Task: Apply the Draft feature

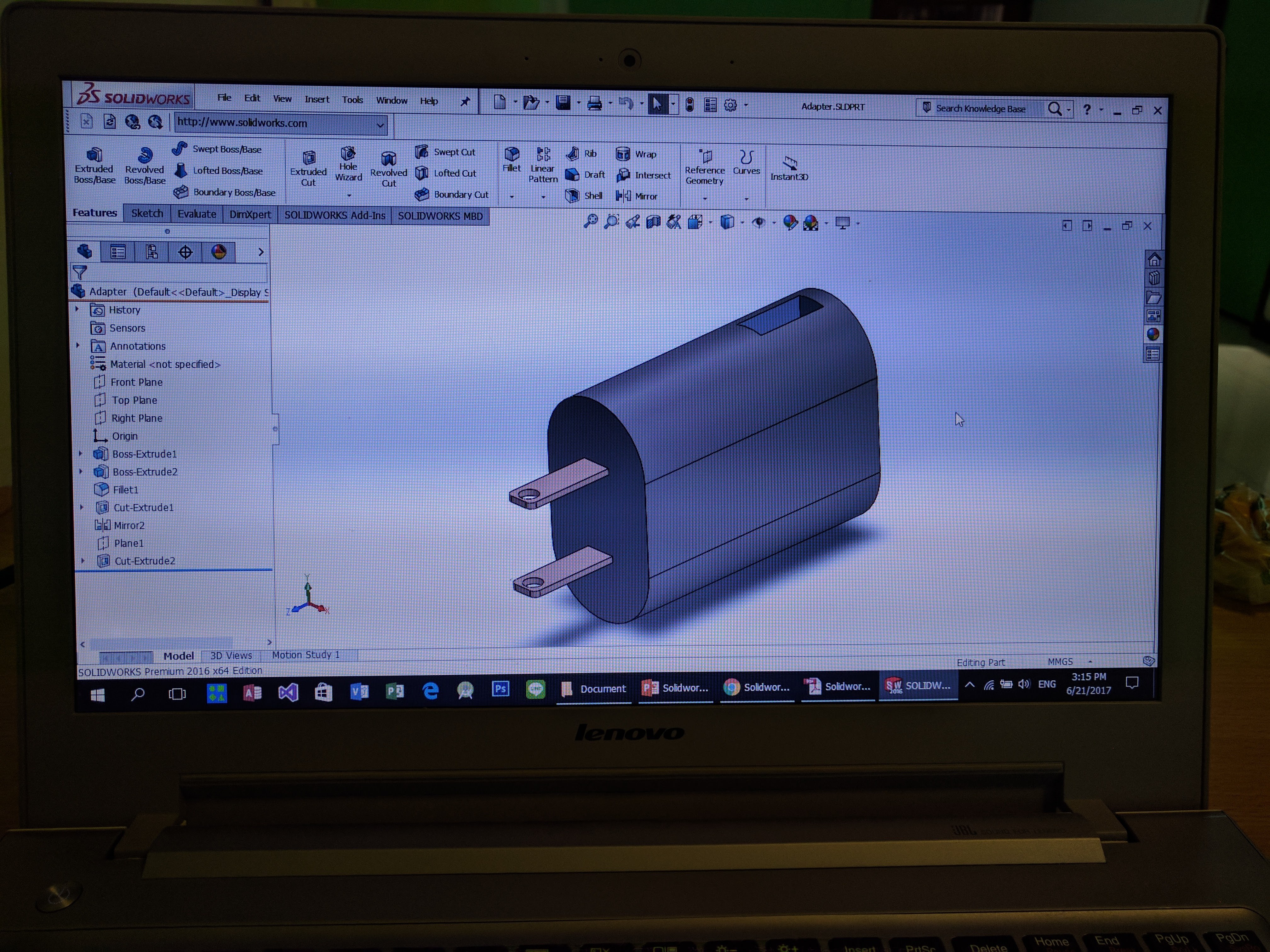Action: point(585,174)
